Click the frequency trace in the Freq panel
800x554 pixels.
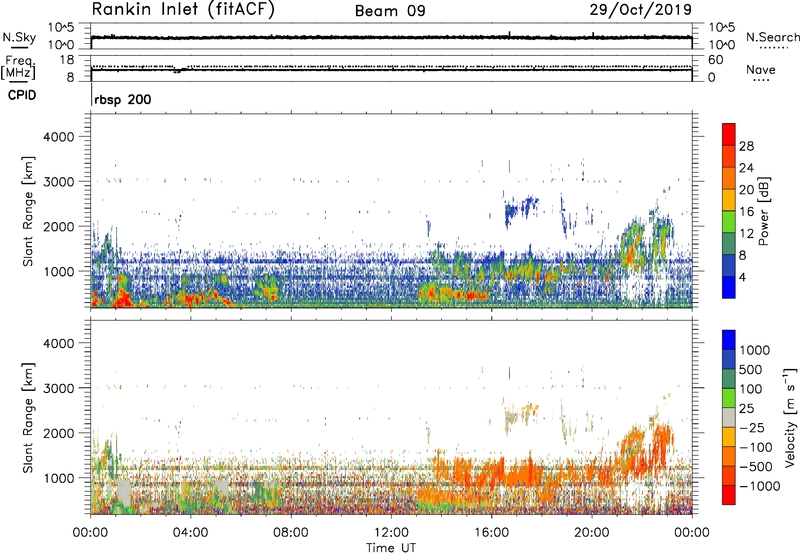pos(391,69)
